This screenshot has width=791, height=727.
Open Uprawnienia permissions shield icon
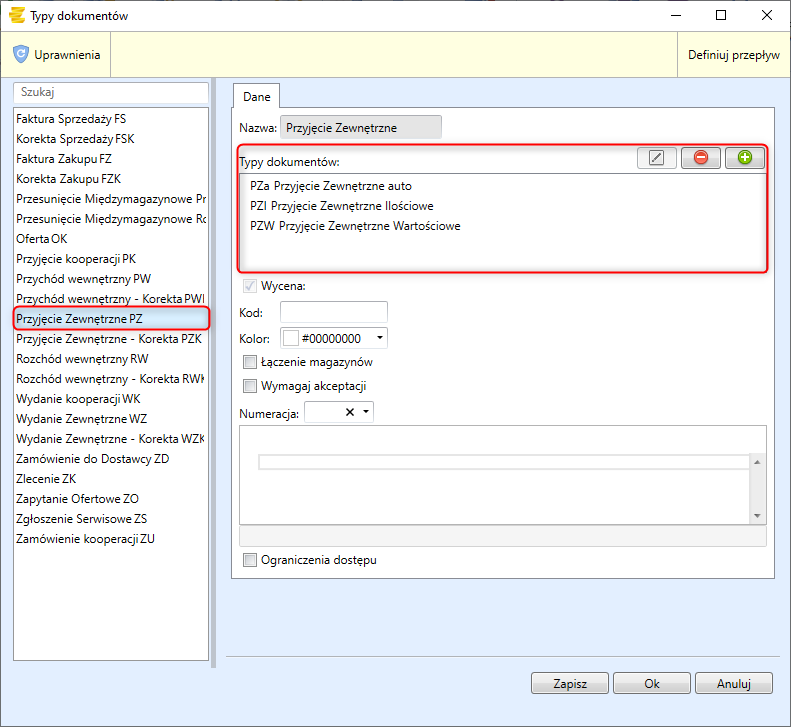pos(21,55)
